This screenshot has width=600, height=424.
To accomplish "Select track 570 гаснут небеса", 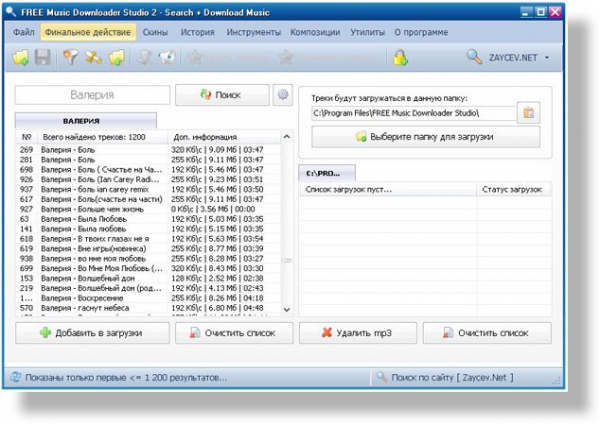I will point(148,308).
